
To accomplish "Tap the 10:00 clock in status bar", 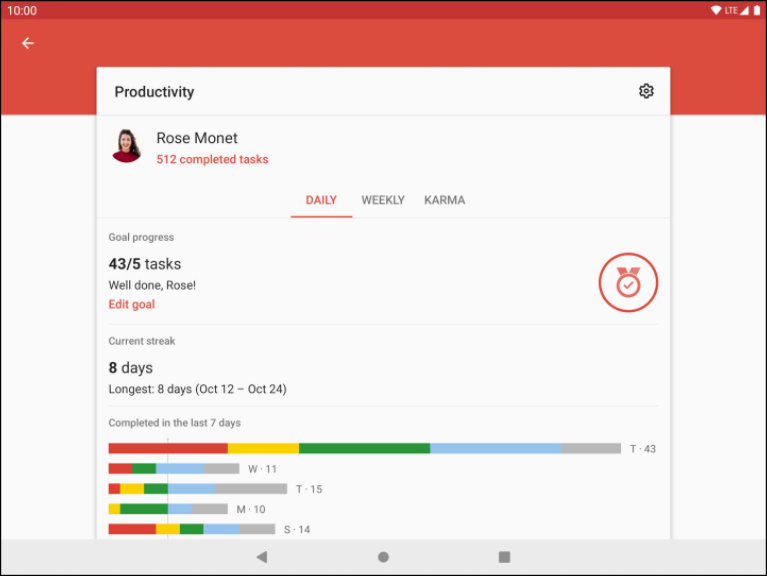I will point(22,10).
